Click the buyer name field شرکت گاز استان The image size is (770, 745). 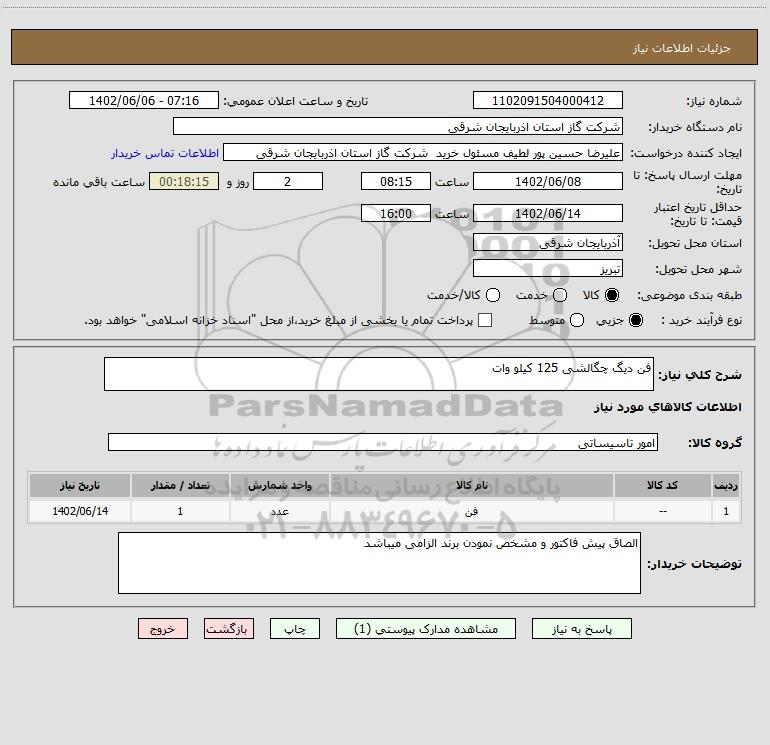click(x=398, y=127)
